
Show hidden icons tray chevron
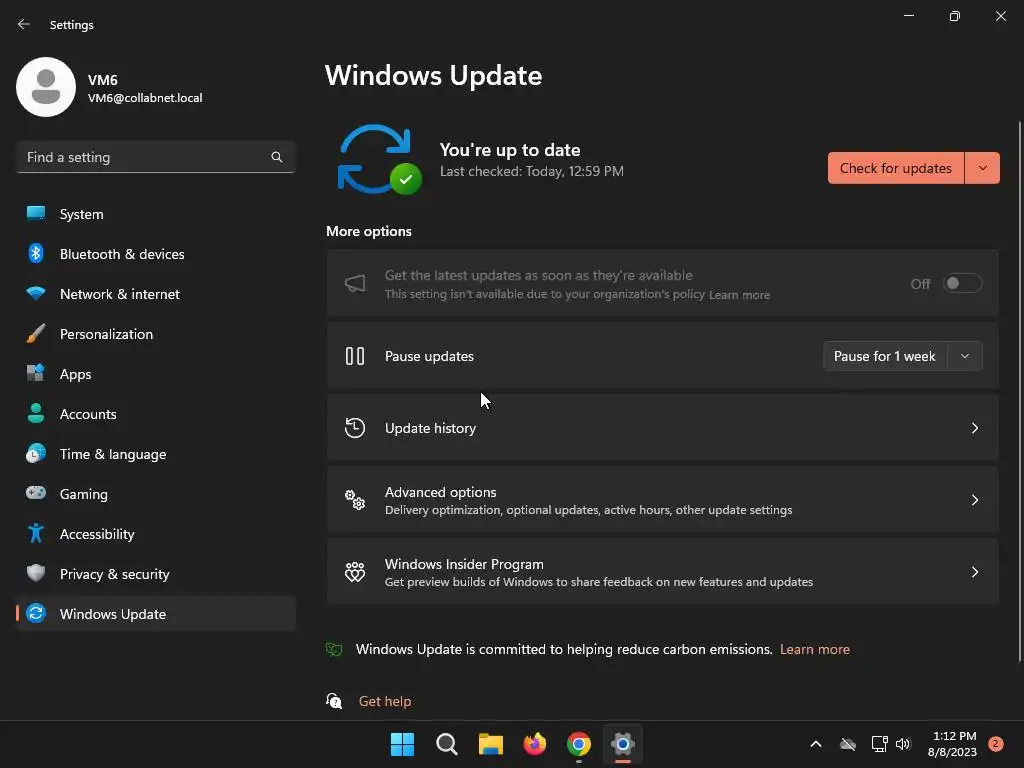coord(816,744)
